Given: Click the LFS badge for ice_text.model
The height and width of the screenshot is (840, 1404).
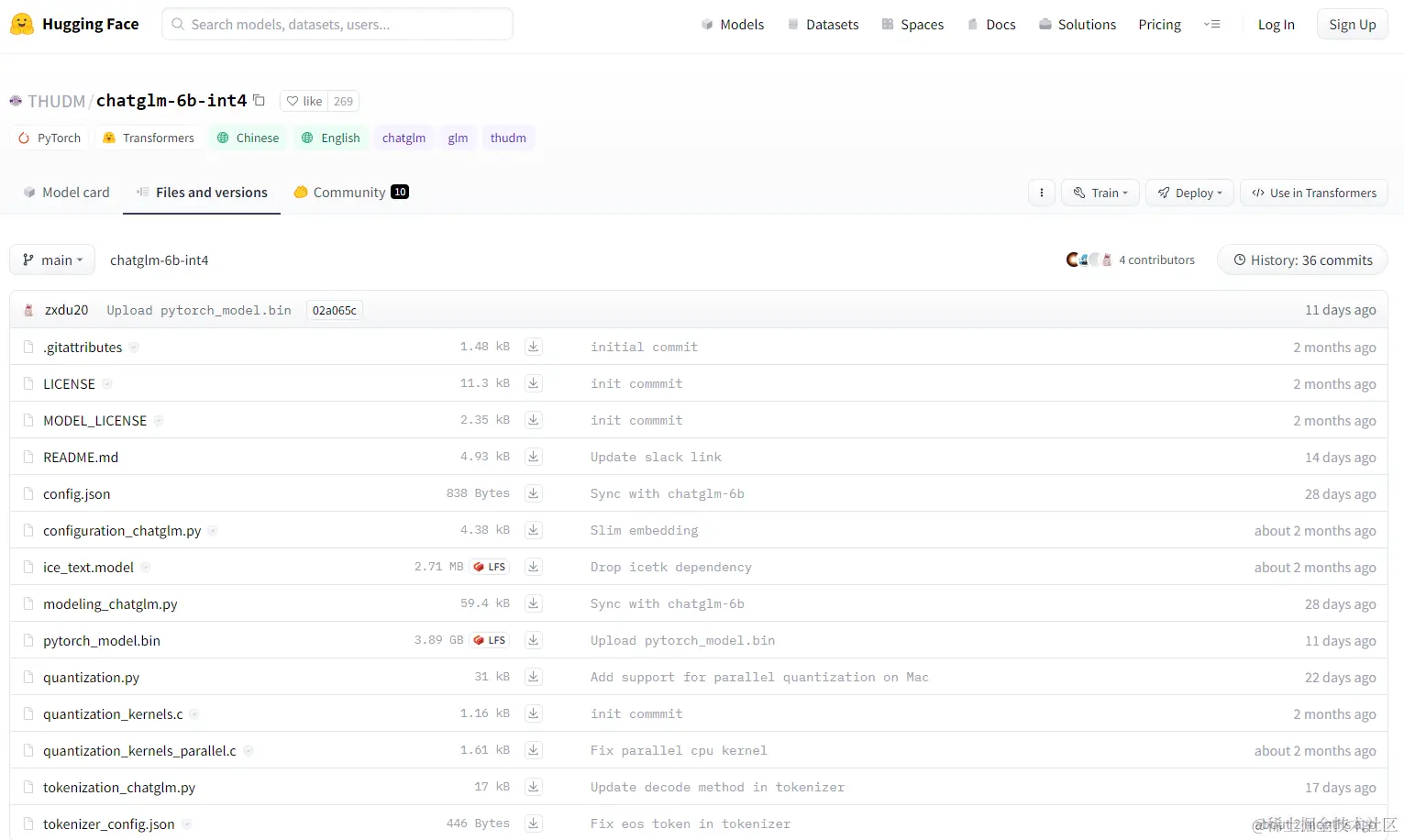Looking at the screenshot, I should (490, 567).
